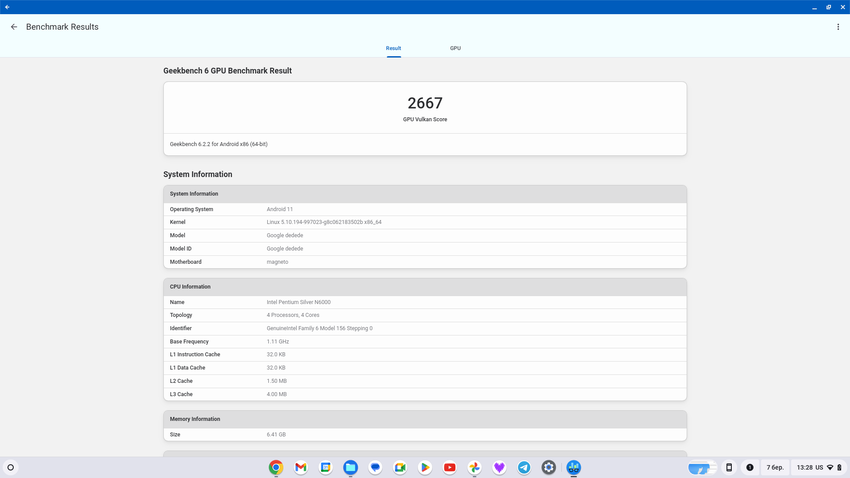Go back using the Benchmark Results arrow
The height and width of the screenshot is (478, 850).
[x=14, y=27]
